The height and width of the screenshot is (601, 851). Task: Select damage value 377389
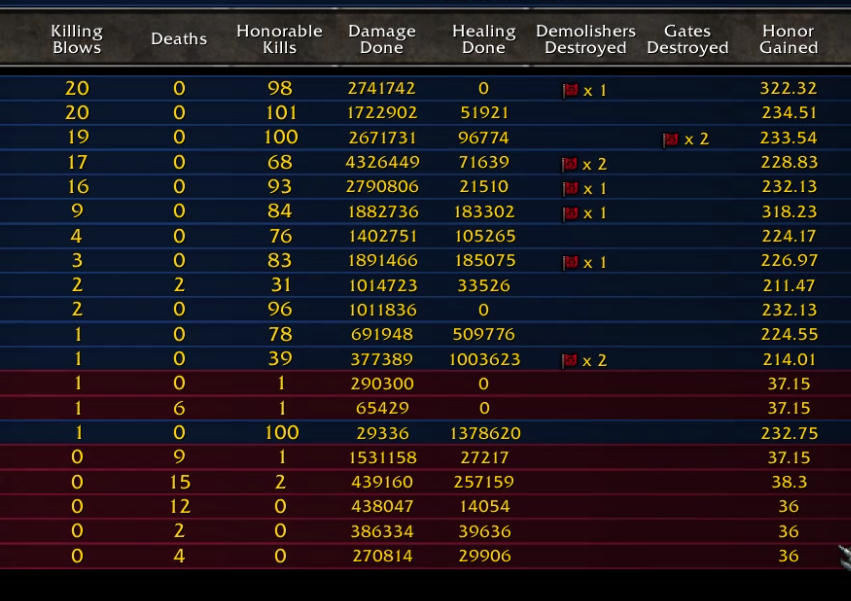point(382,359)
